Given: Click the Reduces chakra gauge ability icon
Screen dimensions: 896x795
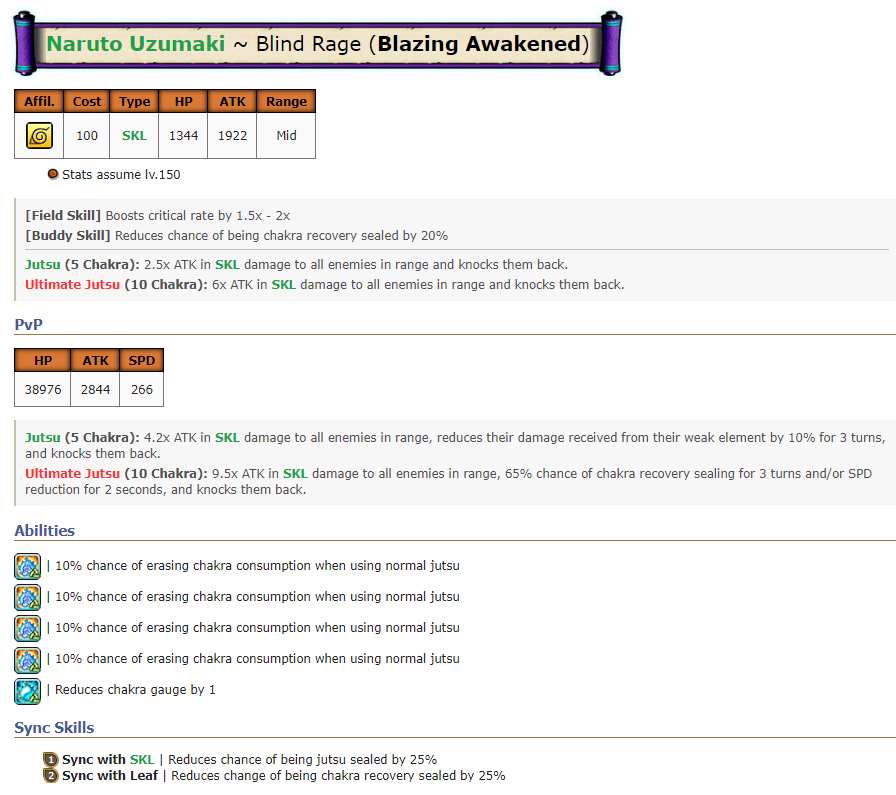Looking at the screenshot, I should tap(27, 690).
